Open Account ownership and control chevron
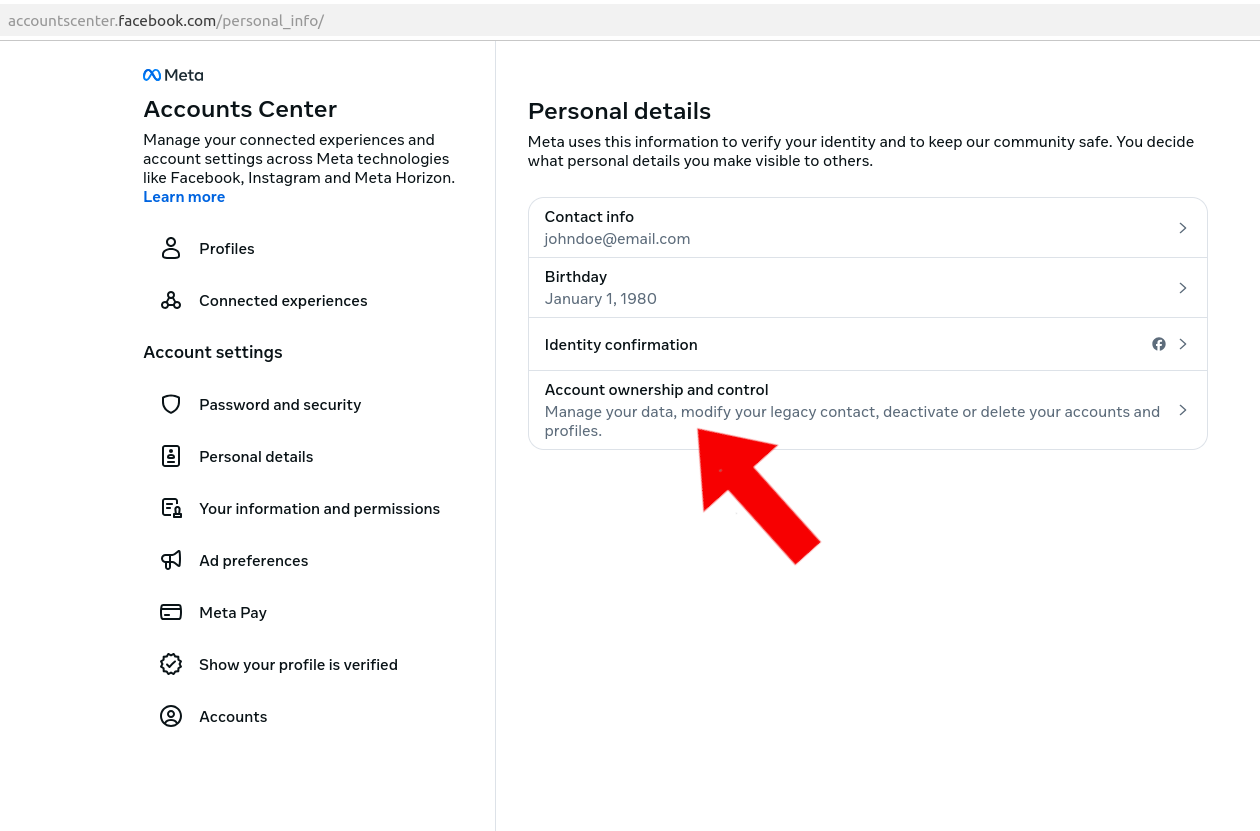 pyautogui.click(x=1182, y=410)
